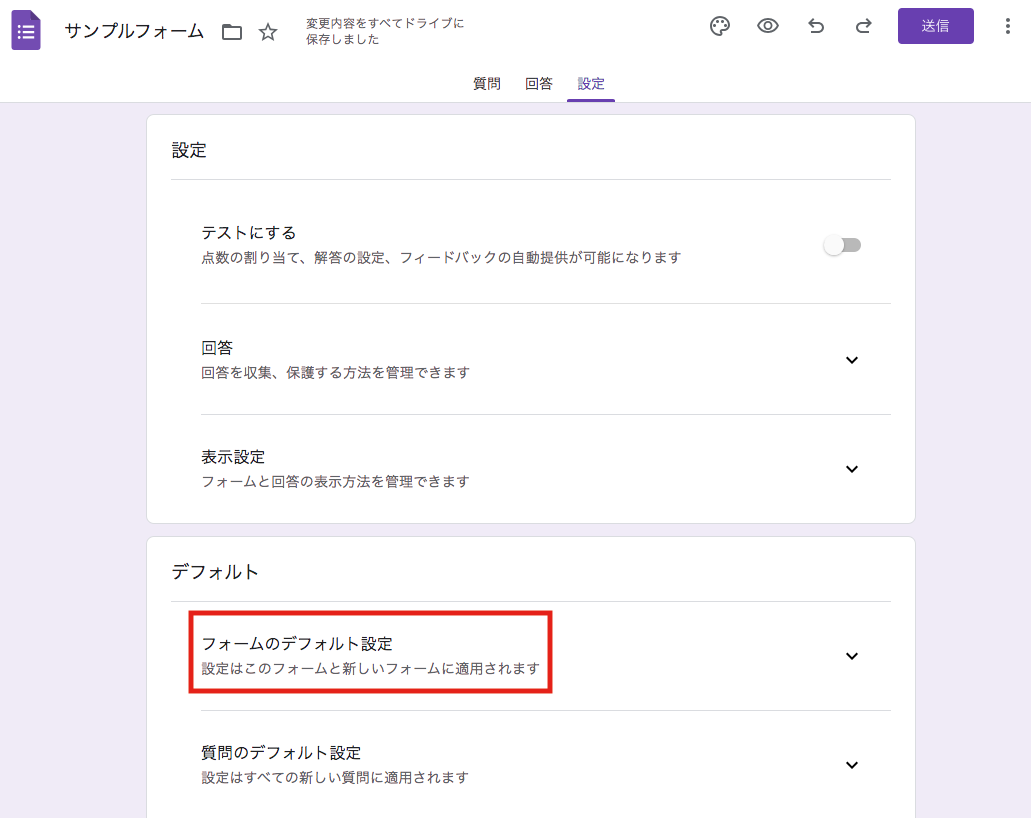Click the purple 送信 button
Viewport: 1031px width, 818px height.
point(935,26)
